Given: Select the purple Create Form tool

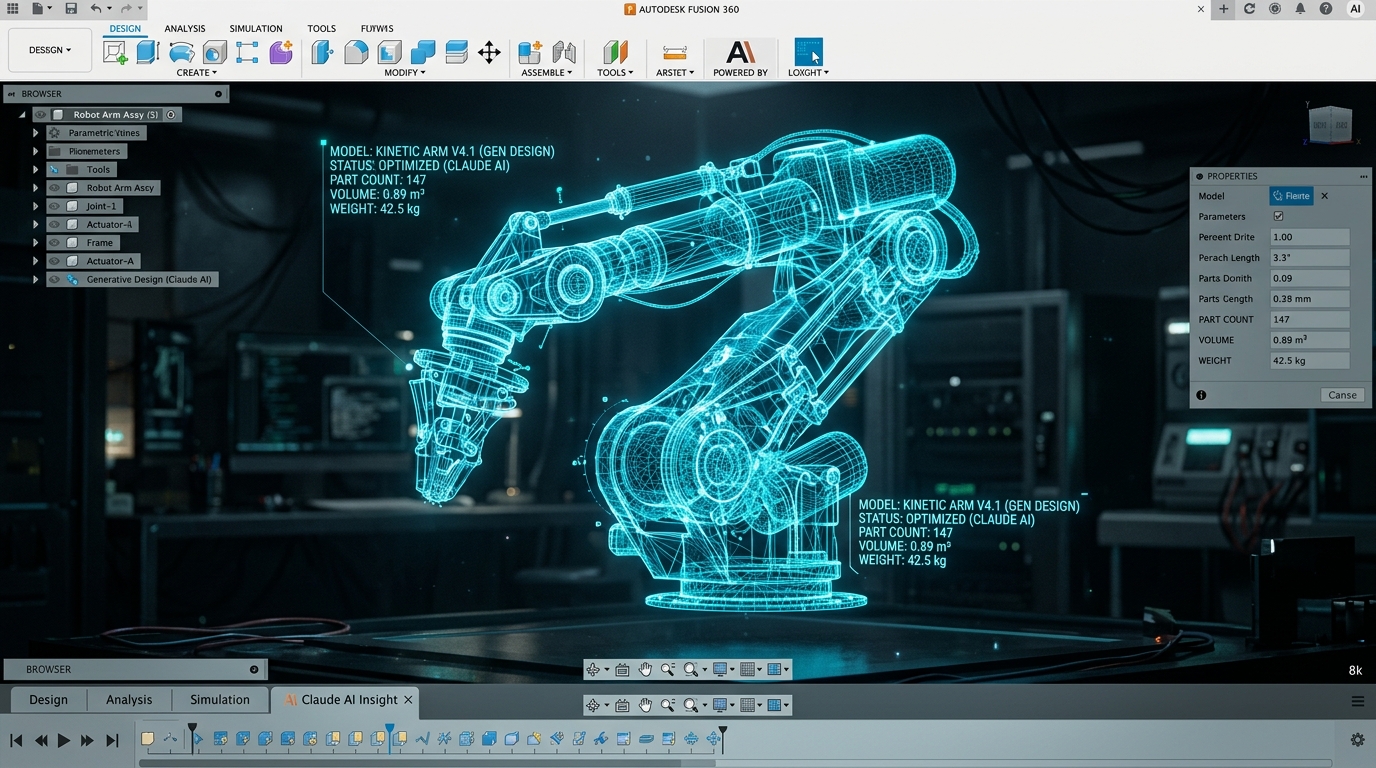Looking at the screenshot, I should pos(281,52).
